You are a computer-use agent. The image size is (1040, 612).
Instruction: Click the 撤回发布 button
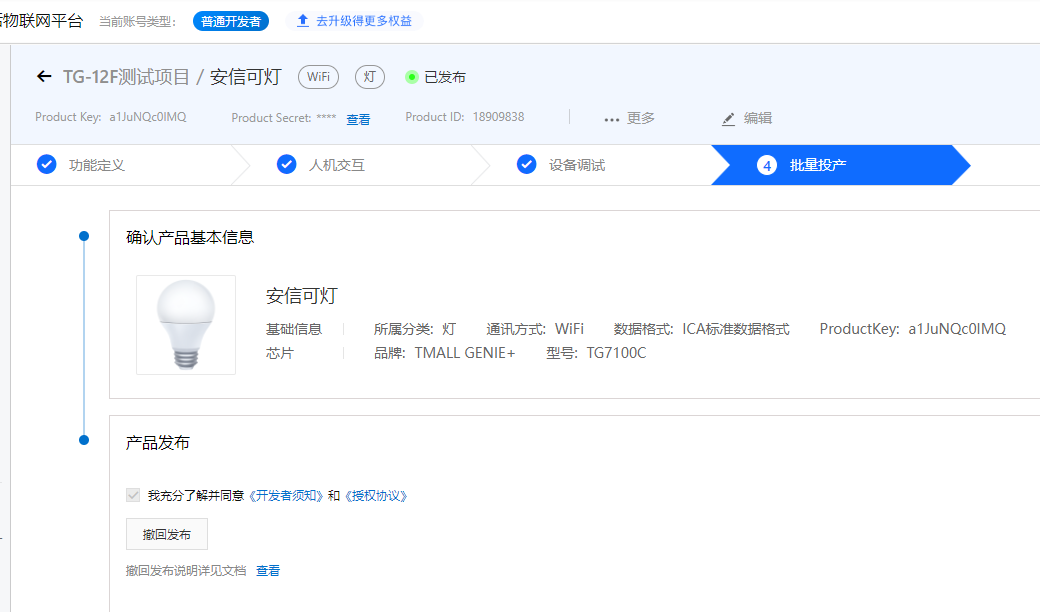coord(166,534)
